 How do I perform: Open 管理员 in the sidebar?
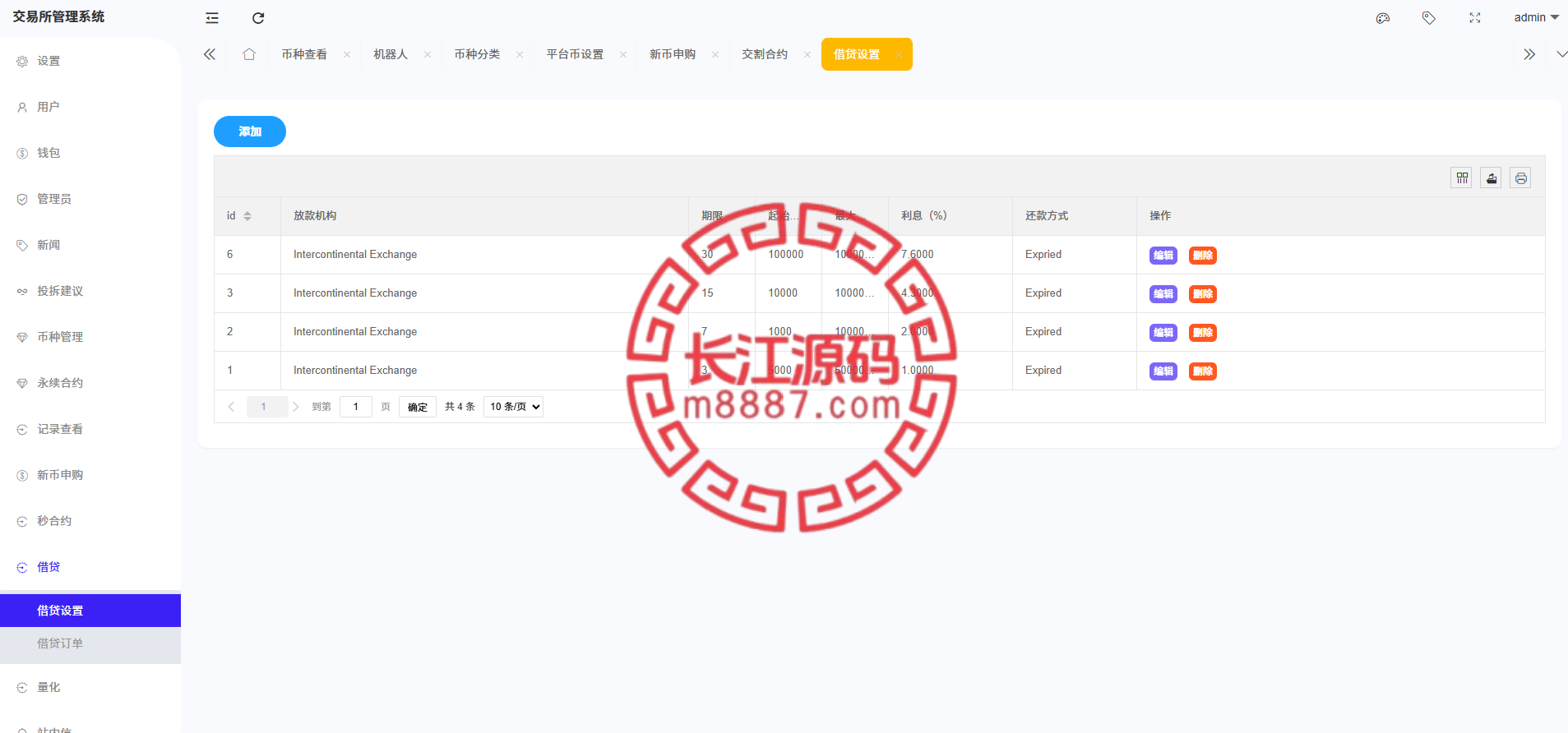point(90,199)
